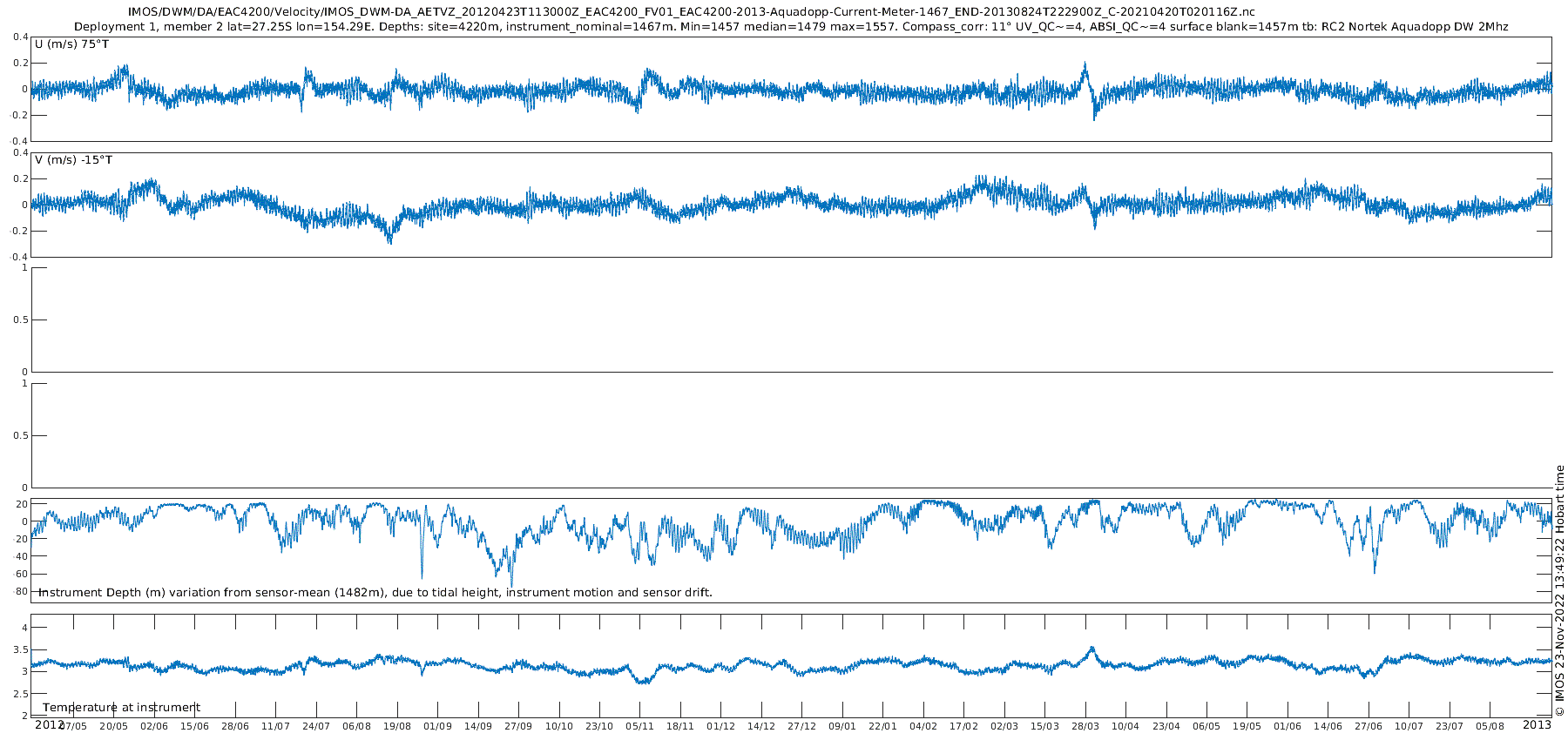The width and height of the screenshot is (1568, 740).
Task: Click the 'V (m/s) -15°T' panel label
Action: [74, 160]
